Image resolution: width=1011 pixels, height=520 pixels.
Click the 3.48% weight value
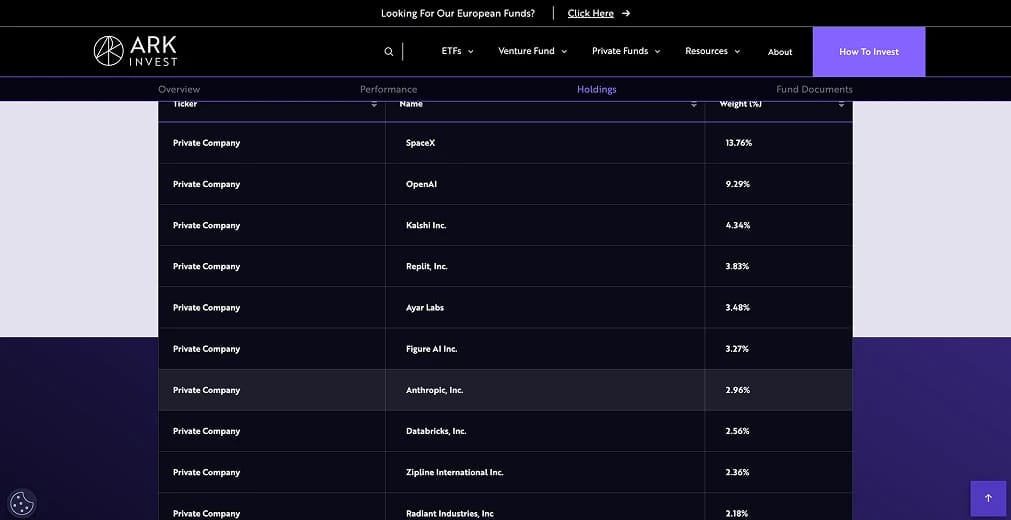pos(737,308)
